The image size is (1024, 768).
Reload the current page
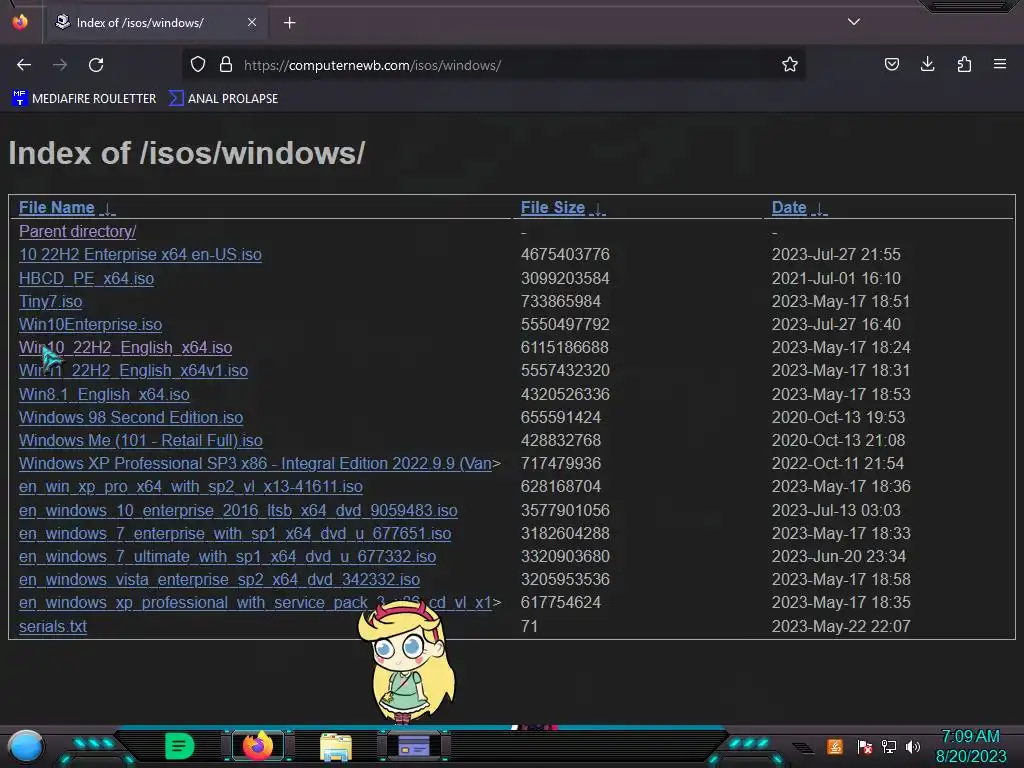(x=97, y=65)
